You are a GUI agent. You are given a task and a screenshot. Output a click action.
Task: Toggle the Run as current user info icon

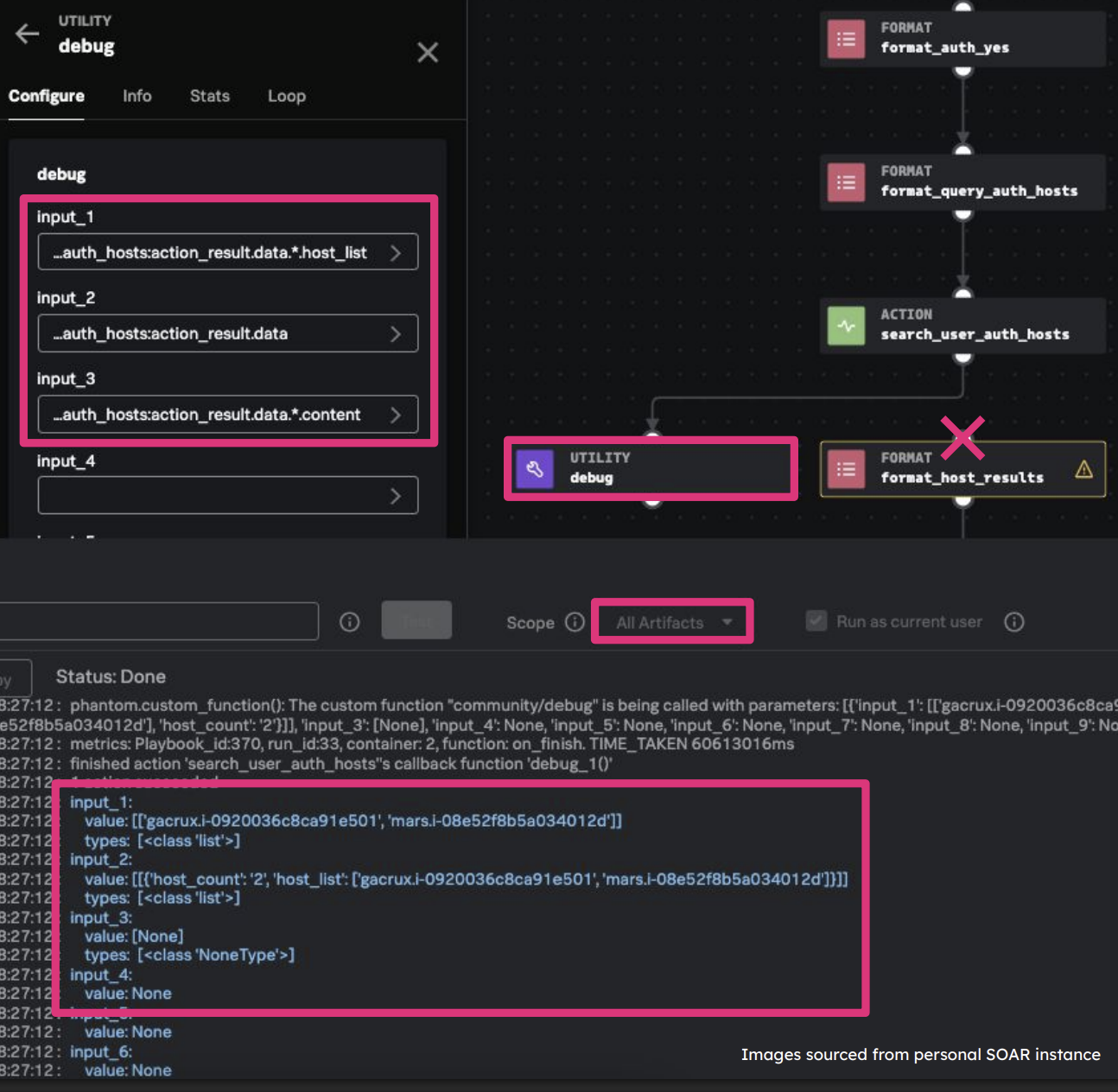[1013, 621]
